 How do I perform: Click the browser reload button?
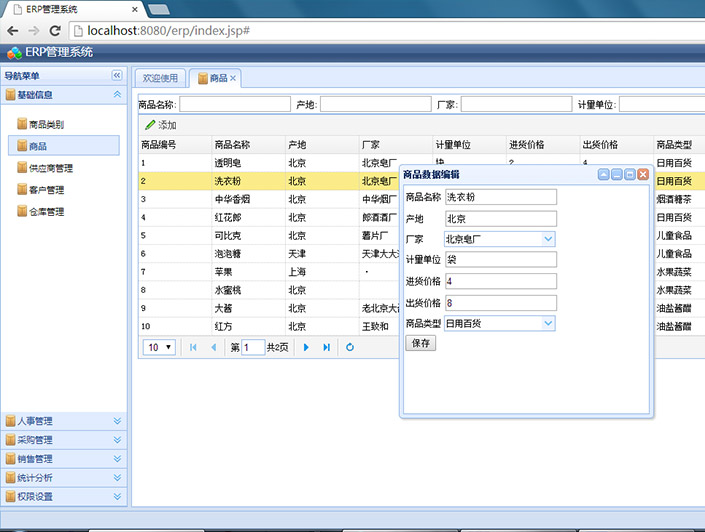pyautogui.click(x=55, y=30)
